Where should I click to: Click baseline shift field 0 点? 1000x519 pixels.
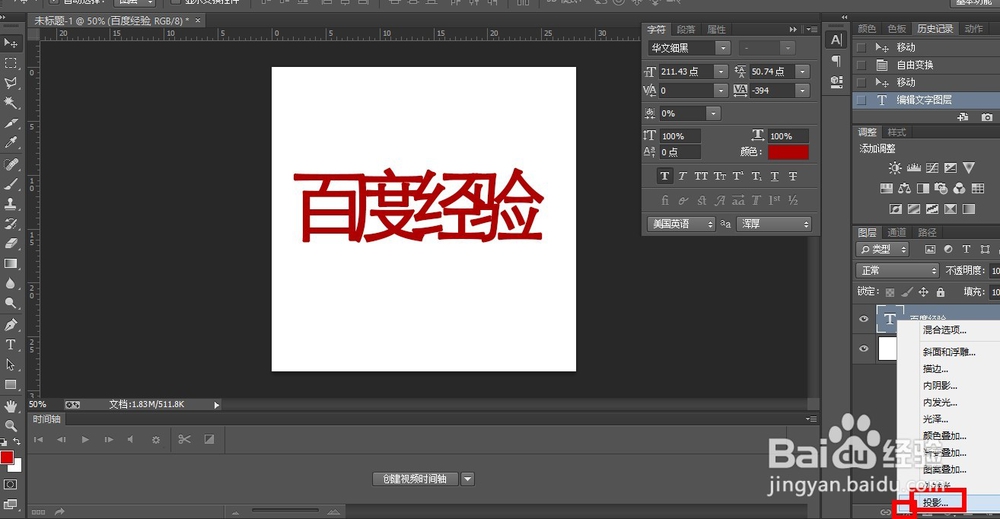click(680, 152)
